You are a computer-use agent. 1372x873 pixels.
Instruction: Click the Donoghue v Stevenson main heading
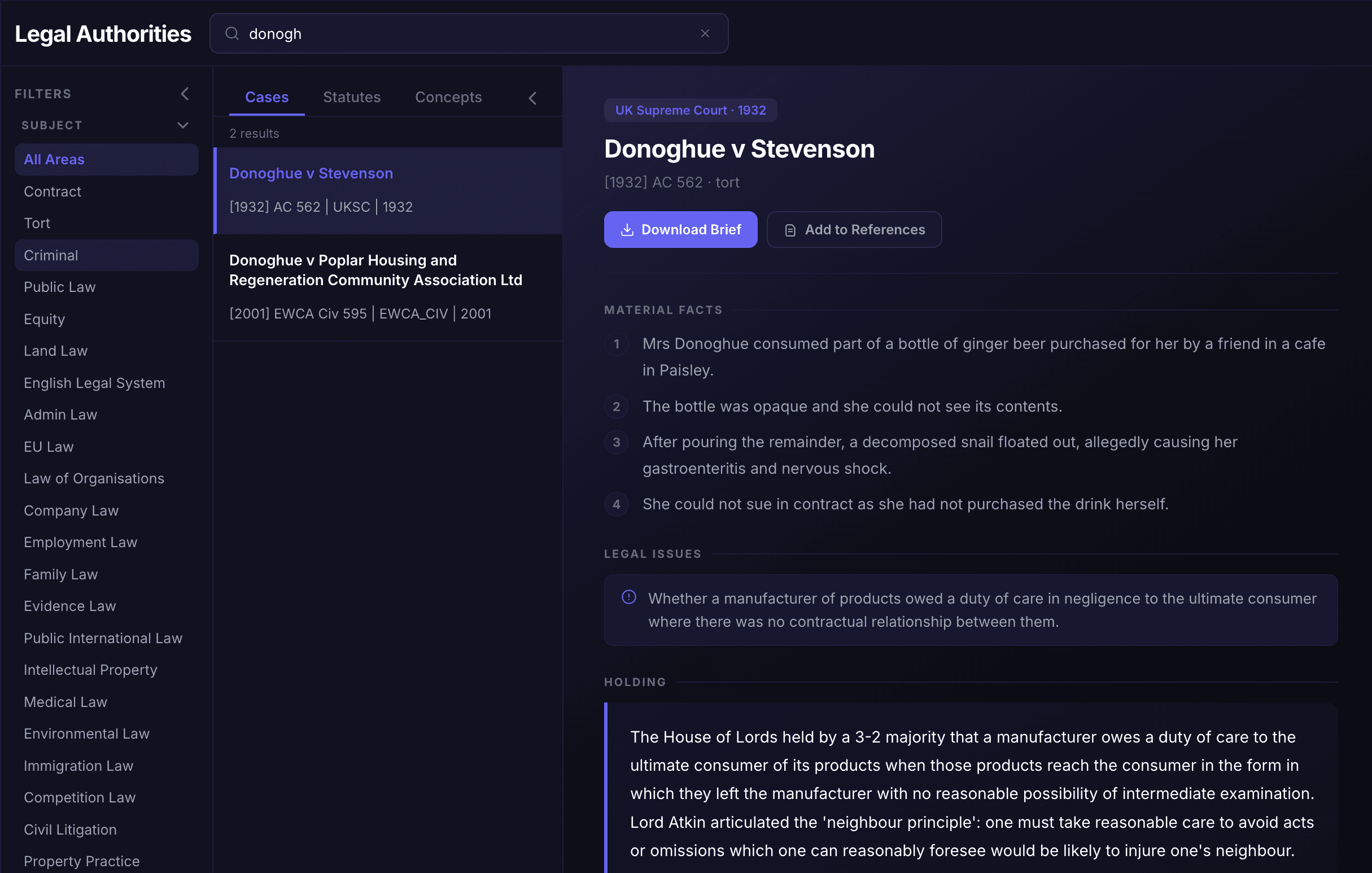(x=739, y=149)
